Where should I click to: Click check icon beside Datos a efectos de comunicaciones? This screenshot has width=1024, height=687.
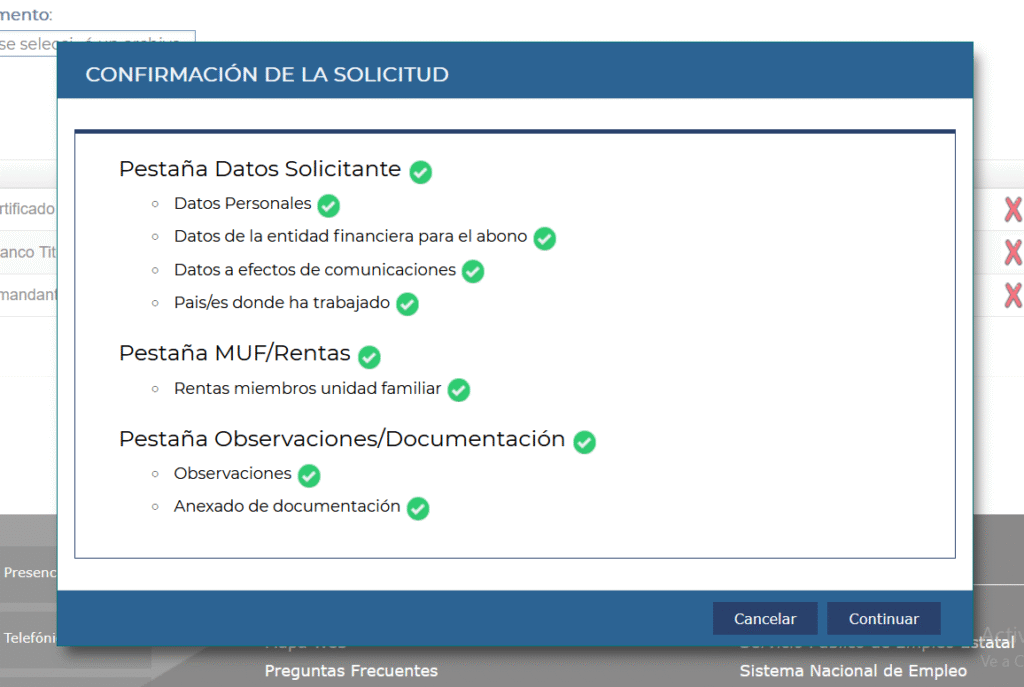click(x=472, y=272)
